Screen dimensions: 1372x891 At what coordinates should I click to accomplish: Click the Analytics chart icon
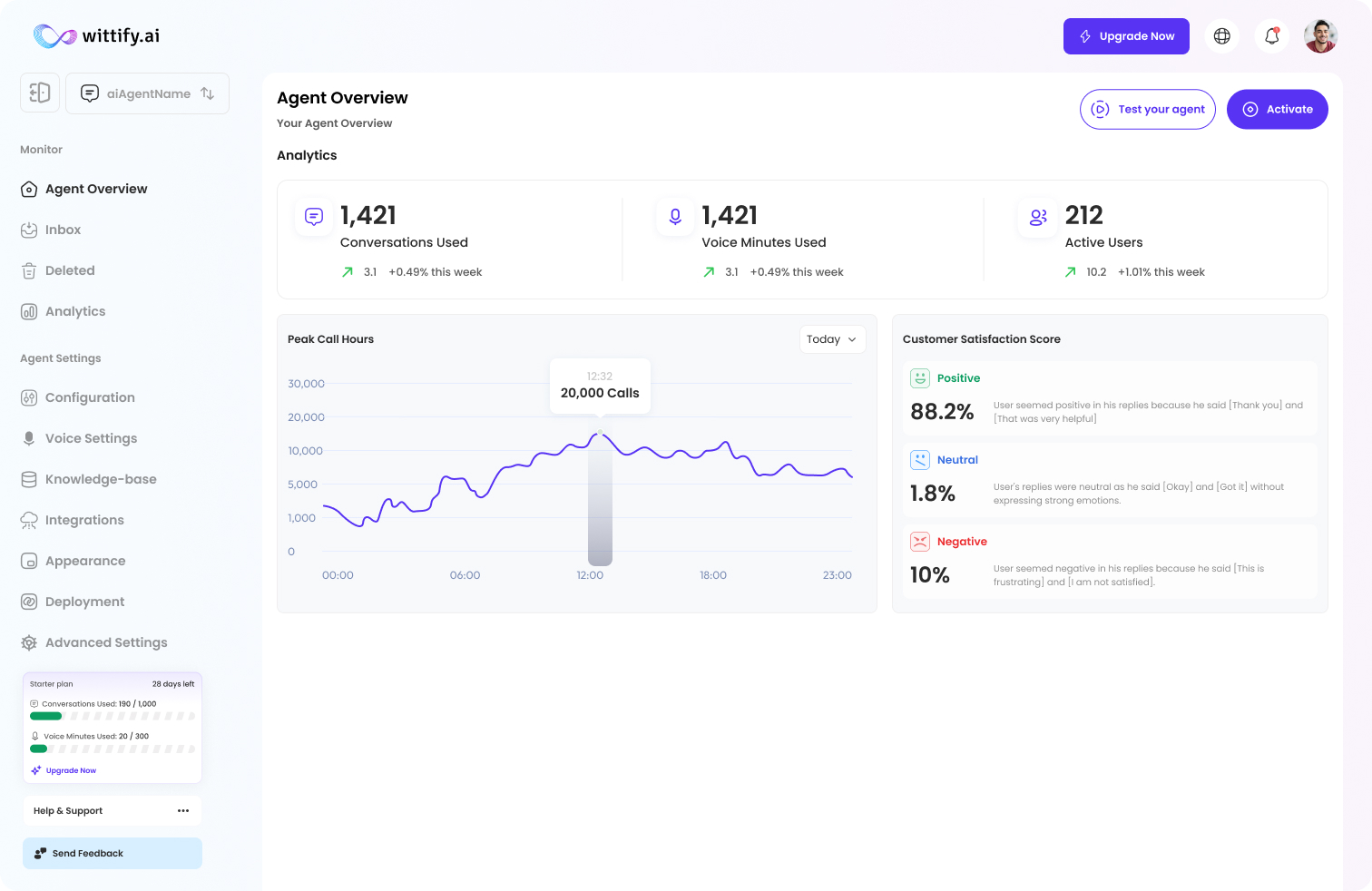coord(29,311)
